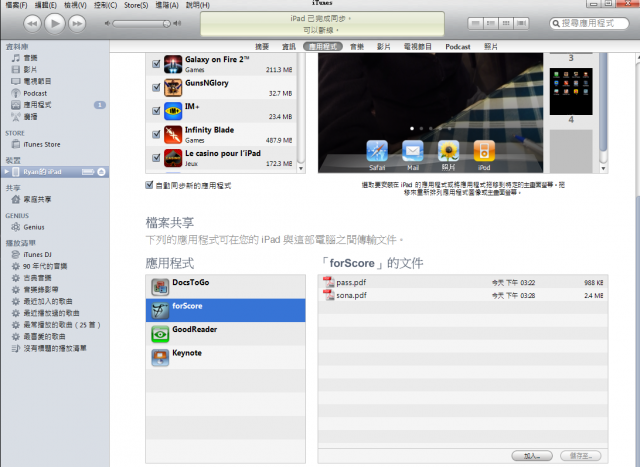Switch to the 照片 device tab
The image size is (640, 467).
[x=491, y=47]
